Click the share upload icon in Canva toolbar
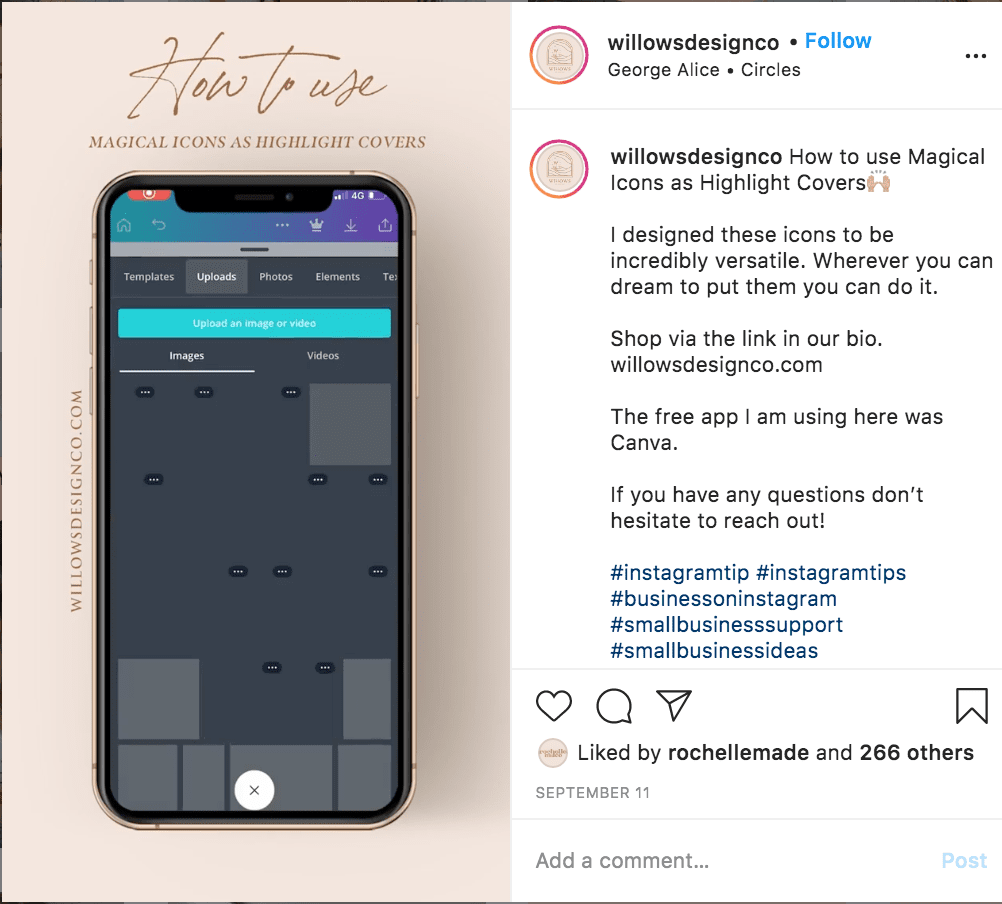The width and height of the screenshot is (1002, 904). pos(385,225)
